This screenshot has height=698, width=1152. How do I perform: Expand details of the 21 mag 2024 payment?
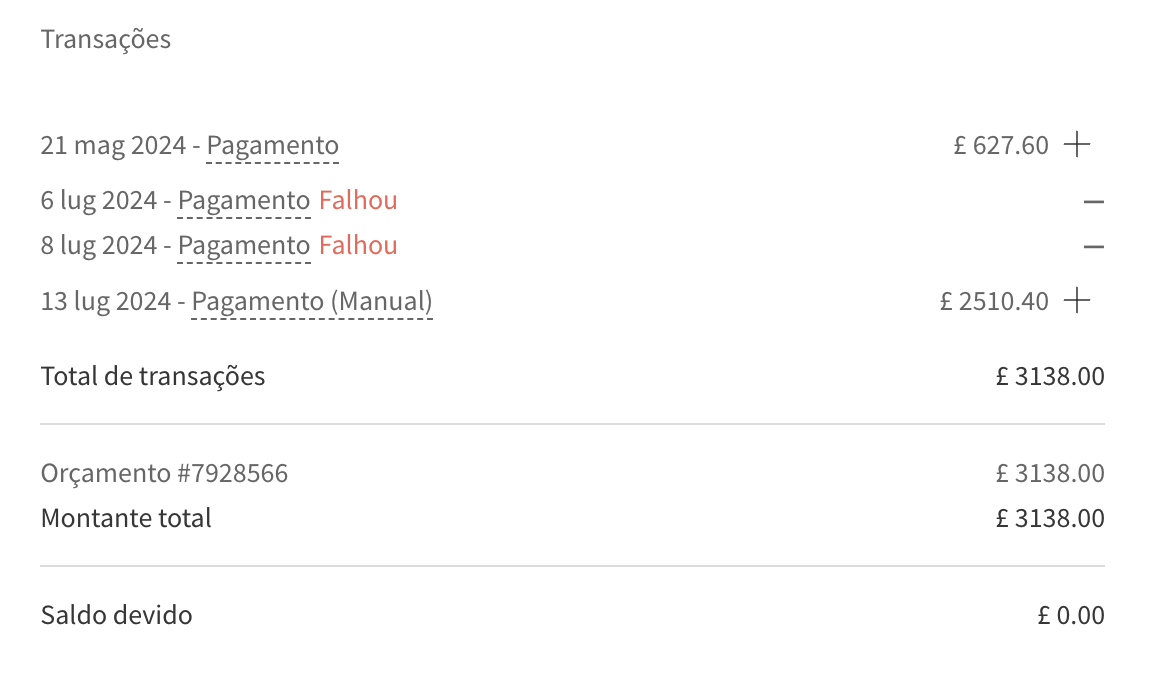click(x=1078, y=144)
